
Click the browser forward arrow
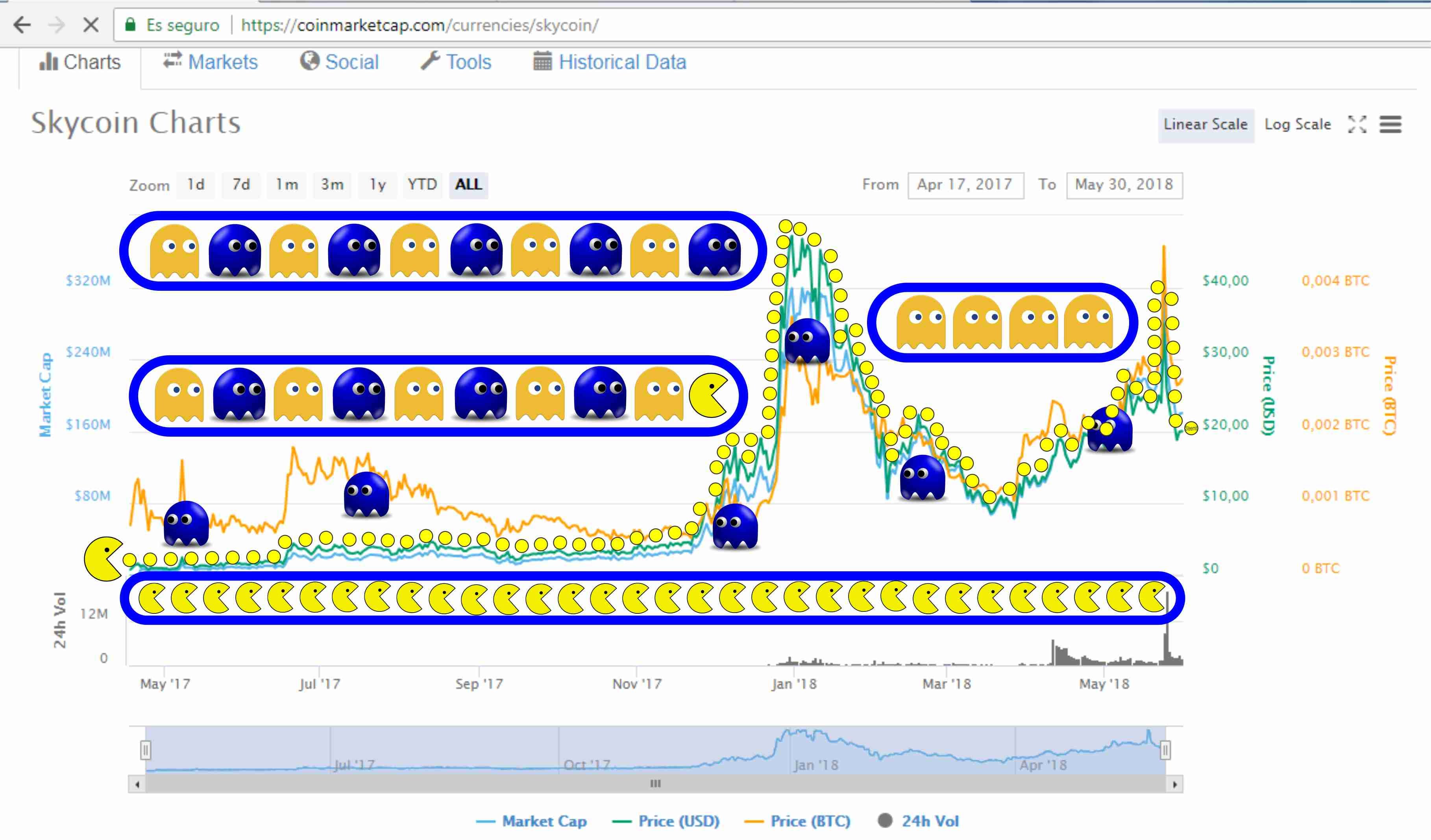coord(57,25)
